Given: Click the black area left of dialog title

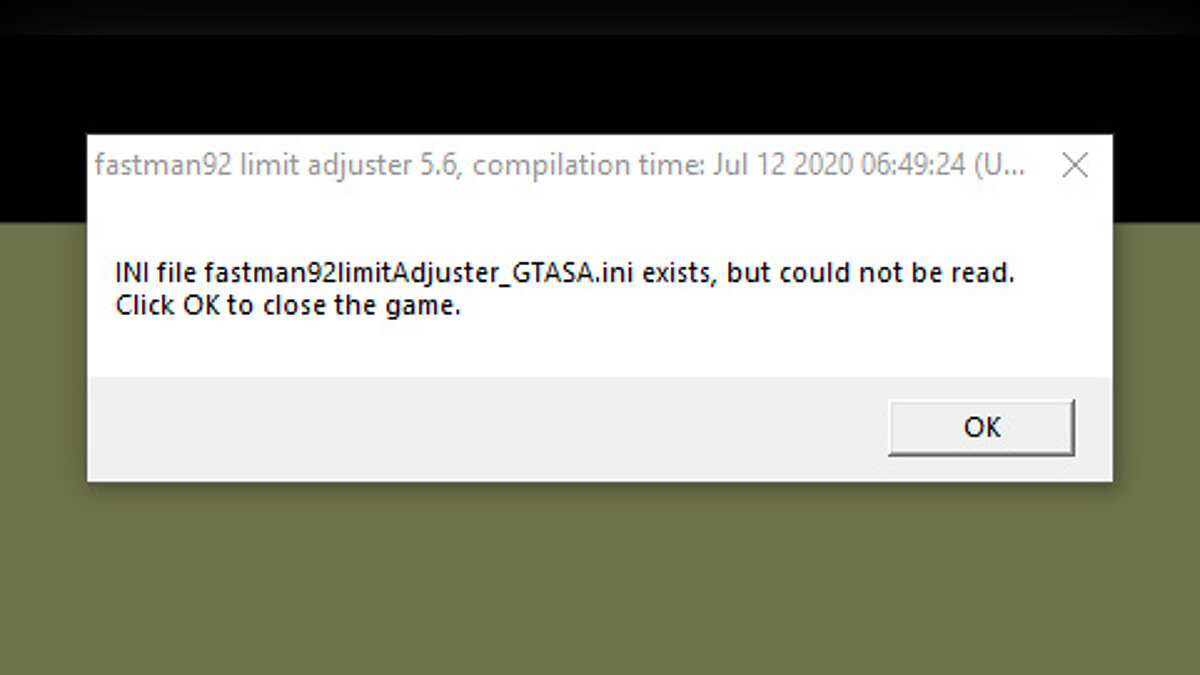Looking at the screenshot, I should point(43,175).
